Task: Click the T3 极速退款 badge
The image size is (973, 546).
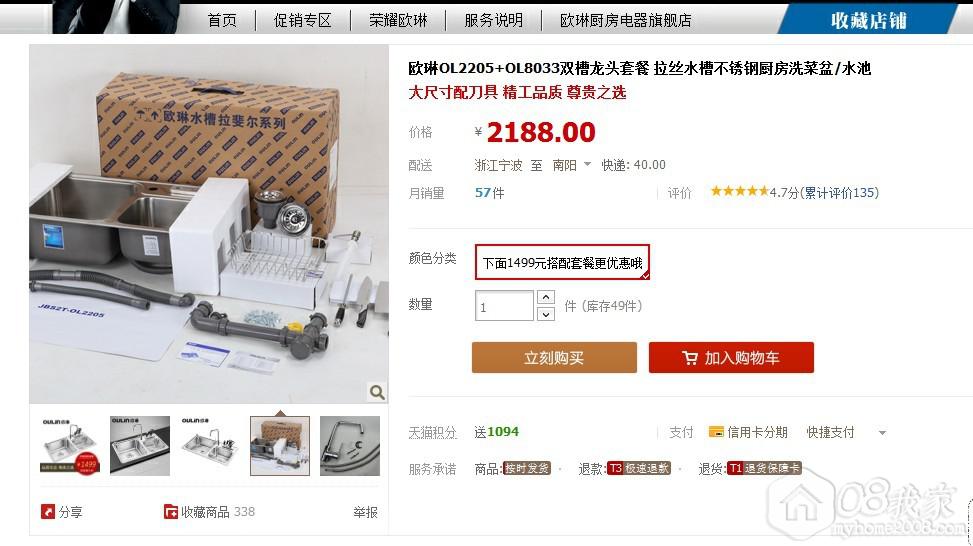Action: (639, 468)
